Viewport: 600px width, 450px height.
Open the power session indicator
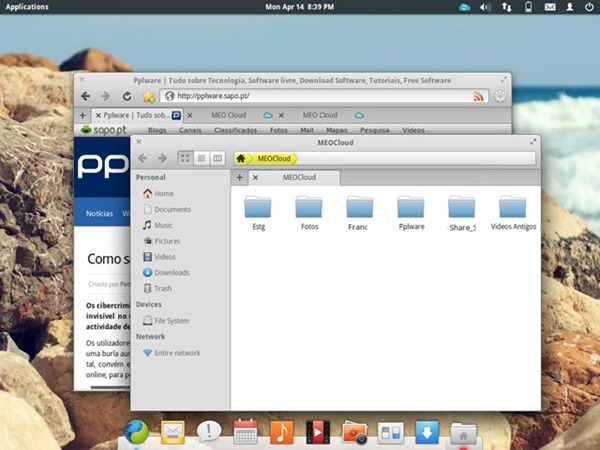click(x=589, y=7)
